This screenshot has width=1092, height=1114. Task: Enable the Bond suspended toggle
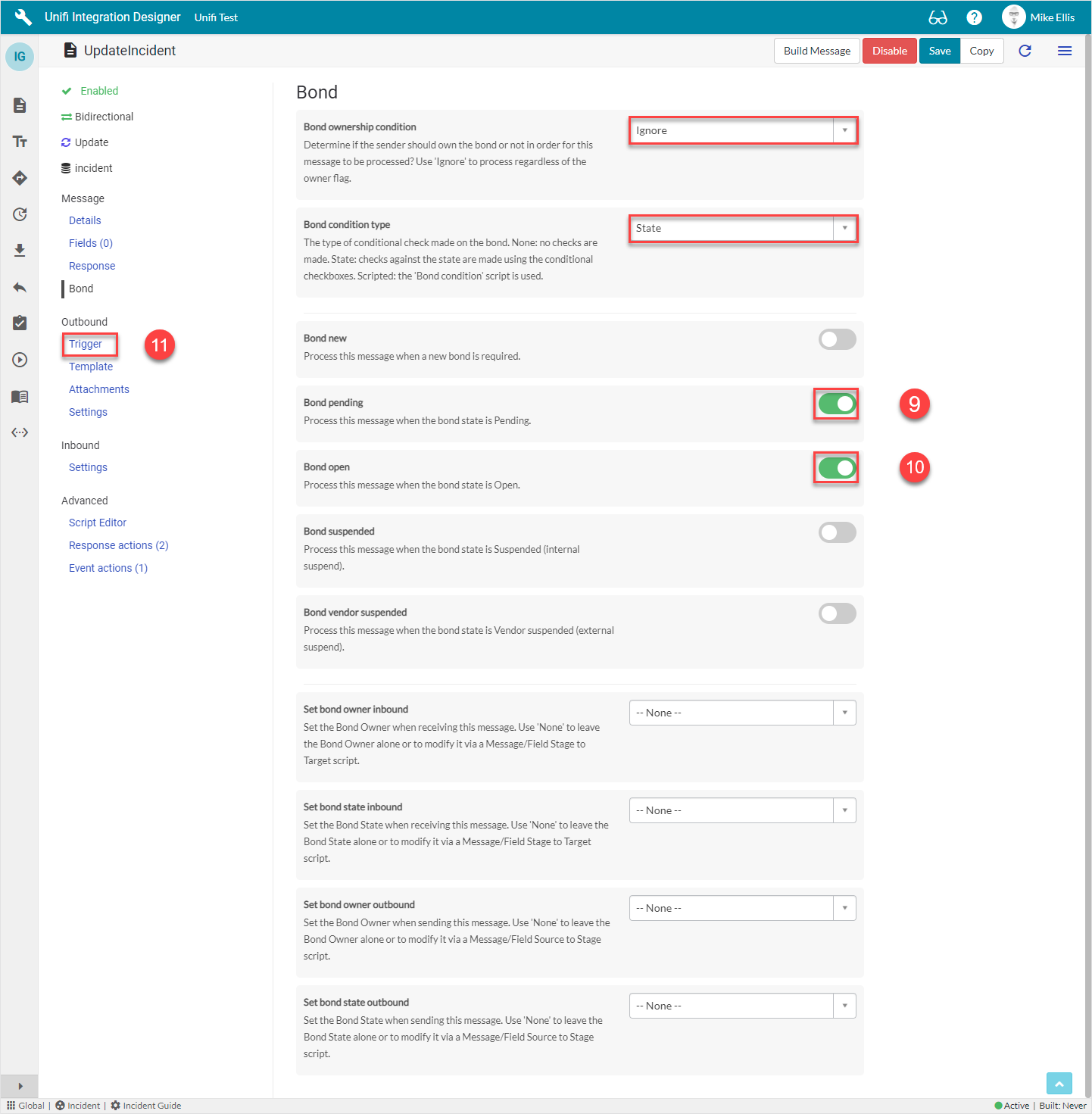837,532
